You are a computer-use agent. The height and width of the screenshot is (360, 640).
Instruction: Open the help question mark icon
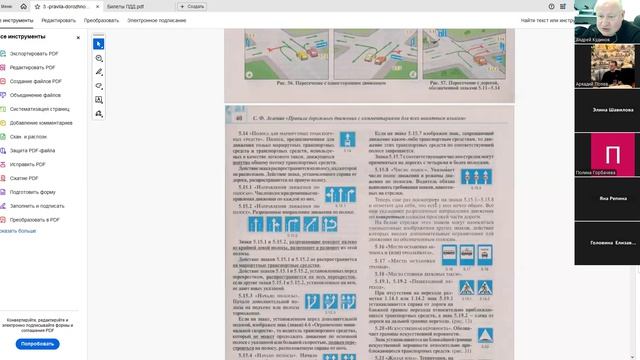click(x=551, y=7)
